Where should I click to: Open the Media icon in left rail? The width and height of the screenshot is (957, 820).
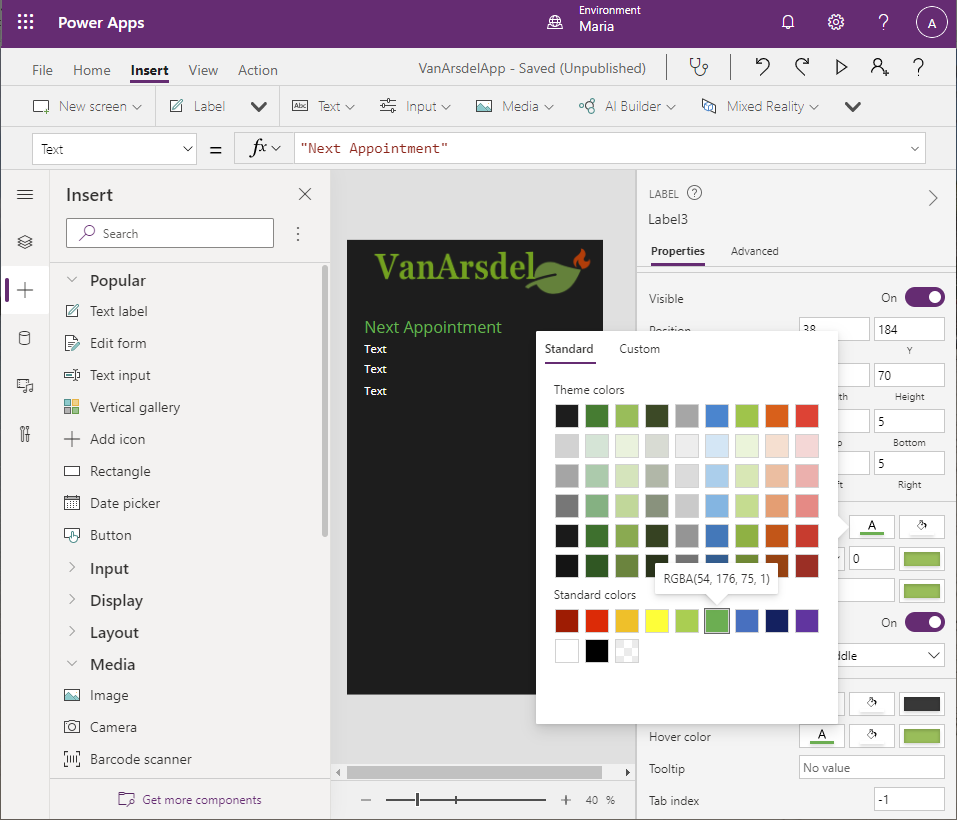point(25,386)
